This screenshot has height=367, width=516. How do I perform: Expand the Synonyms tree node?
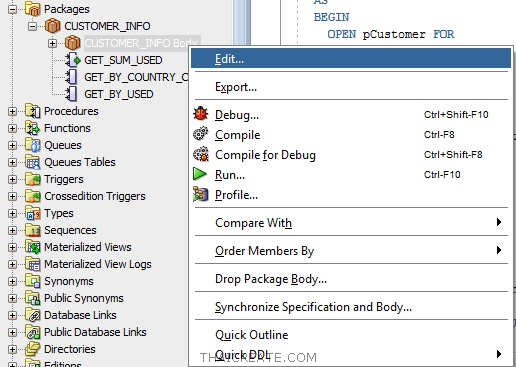(12, 281)
